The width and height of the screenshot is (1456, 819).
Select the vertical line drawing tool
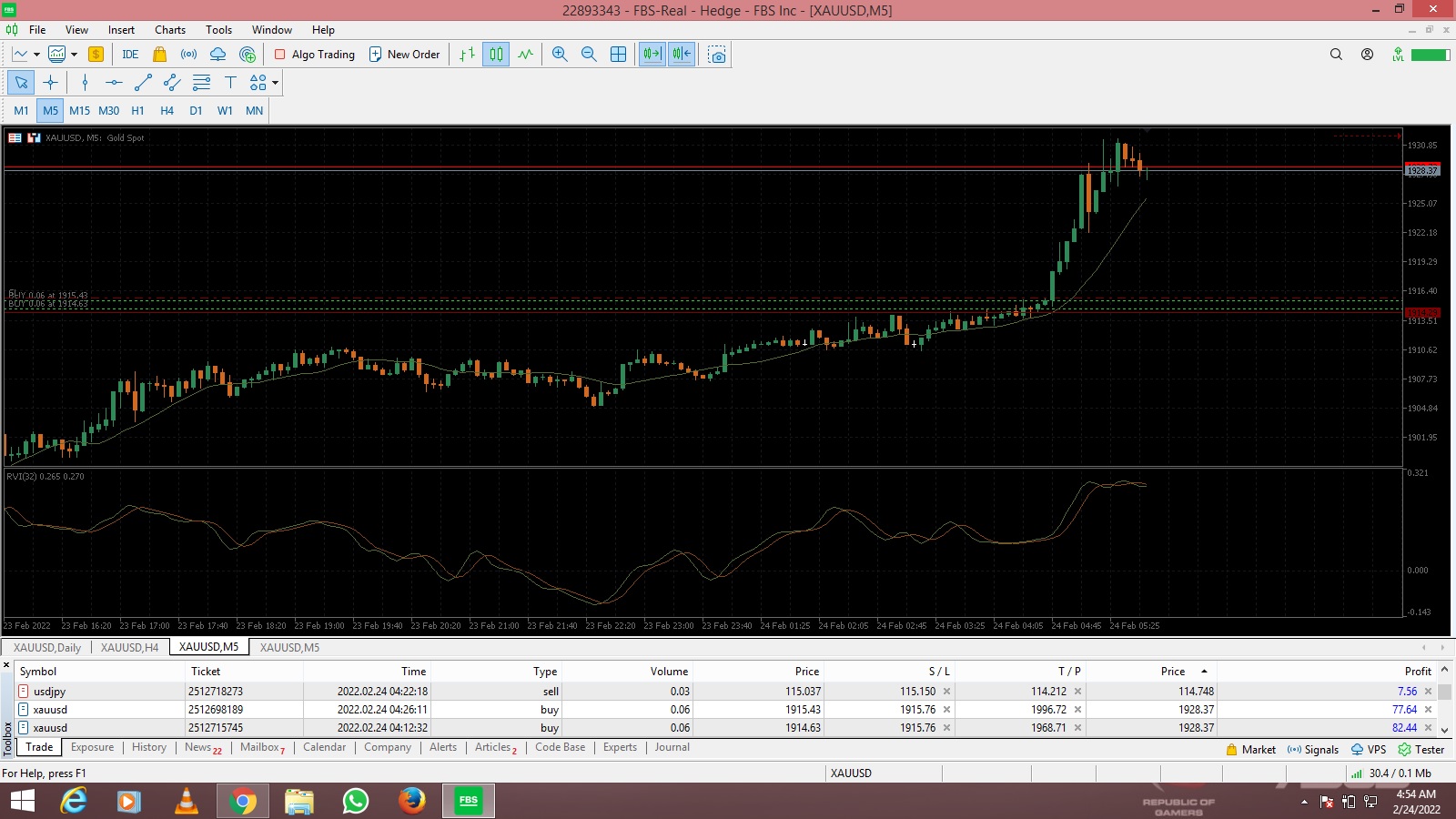coord(85,83)
